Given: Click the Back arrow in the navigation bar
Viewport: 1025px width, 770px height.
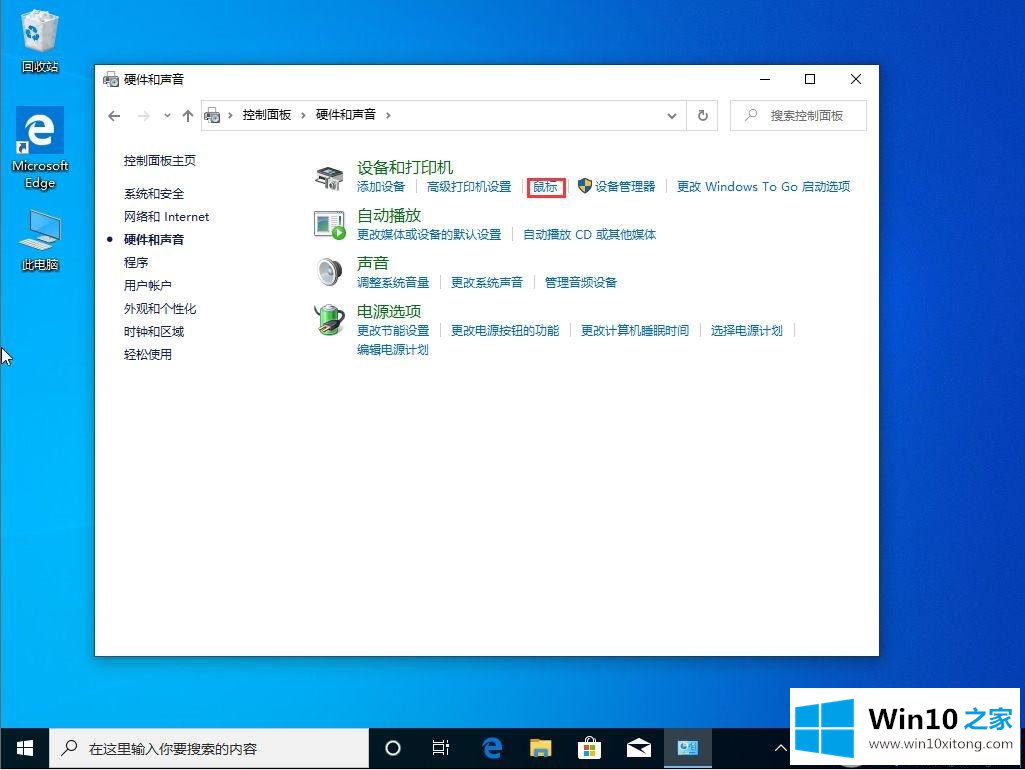Looking at the screenshot, I should coord(114,116).
